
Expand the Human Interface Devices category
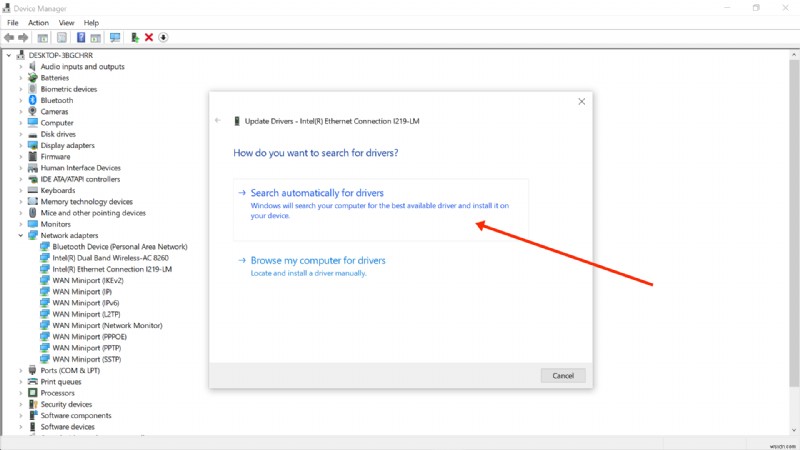click(x=20, y=168)
